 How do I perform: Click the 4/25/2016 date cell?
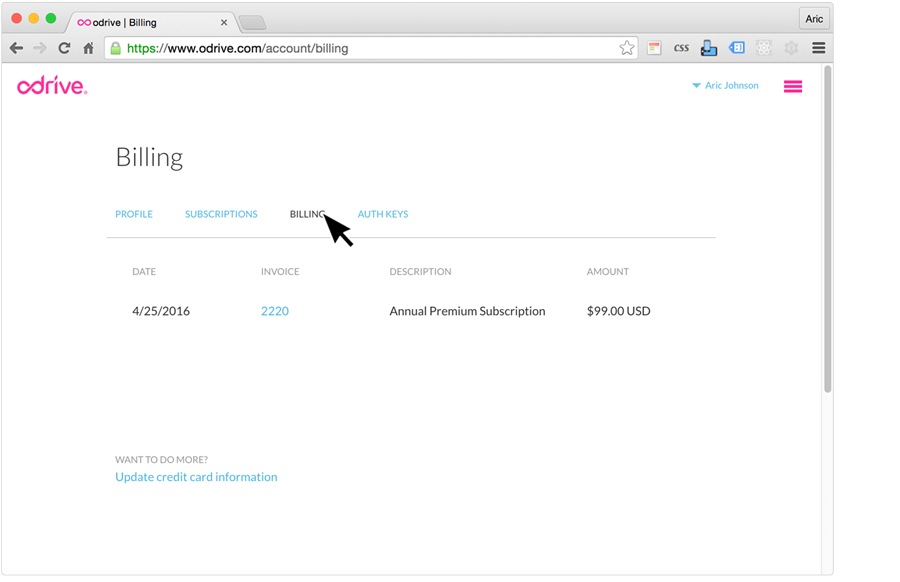pyautogui.click(x=161, y=311)
